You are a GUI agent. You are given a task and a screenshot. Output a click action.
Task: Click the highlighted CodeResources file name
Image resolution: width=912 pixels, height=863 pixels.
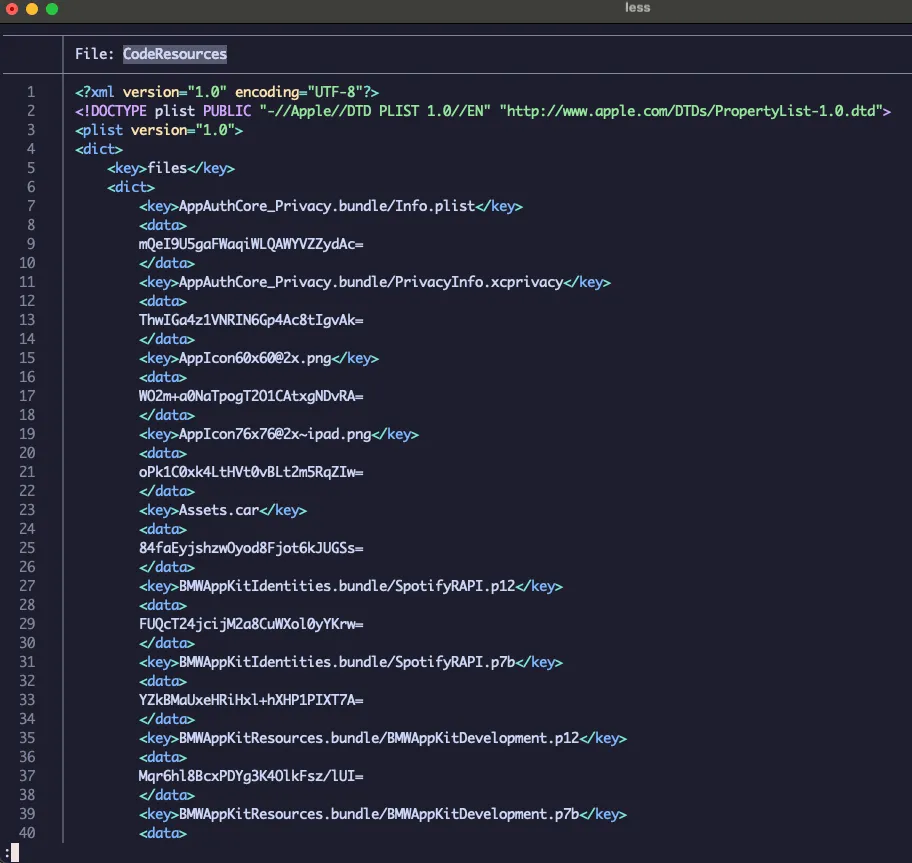tap(174, 54)
